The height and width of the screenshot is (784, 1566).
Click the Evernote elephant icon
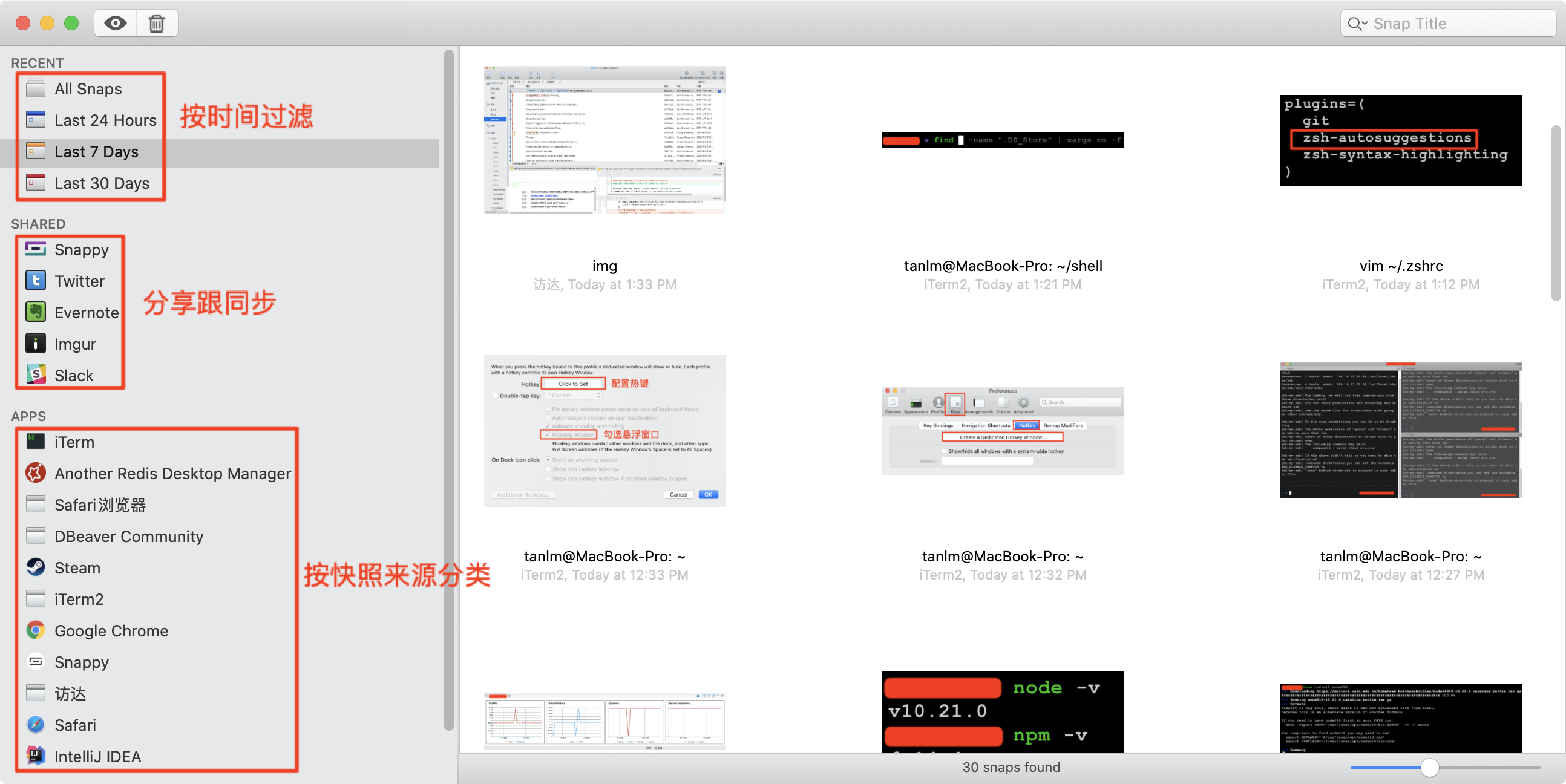coord(36,312)
